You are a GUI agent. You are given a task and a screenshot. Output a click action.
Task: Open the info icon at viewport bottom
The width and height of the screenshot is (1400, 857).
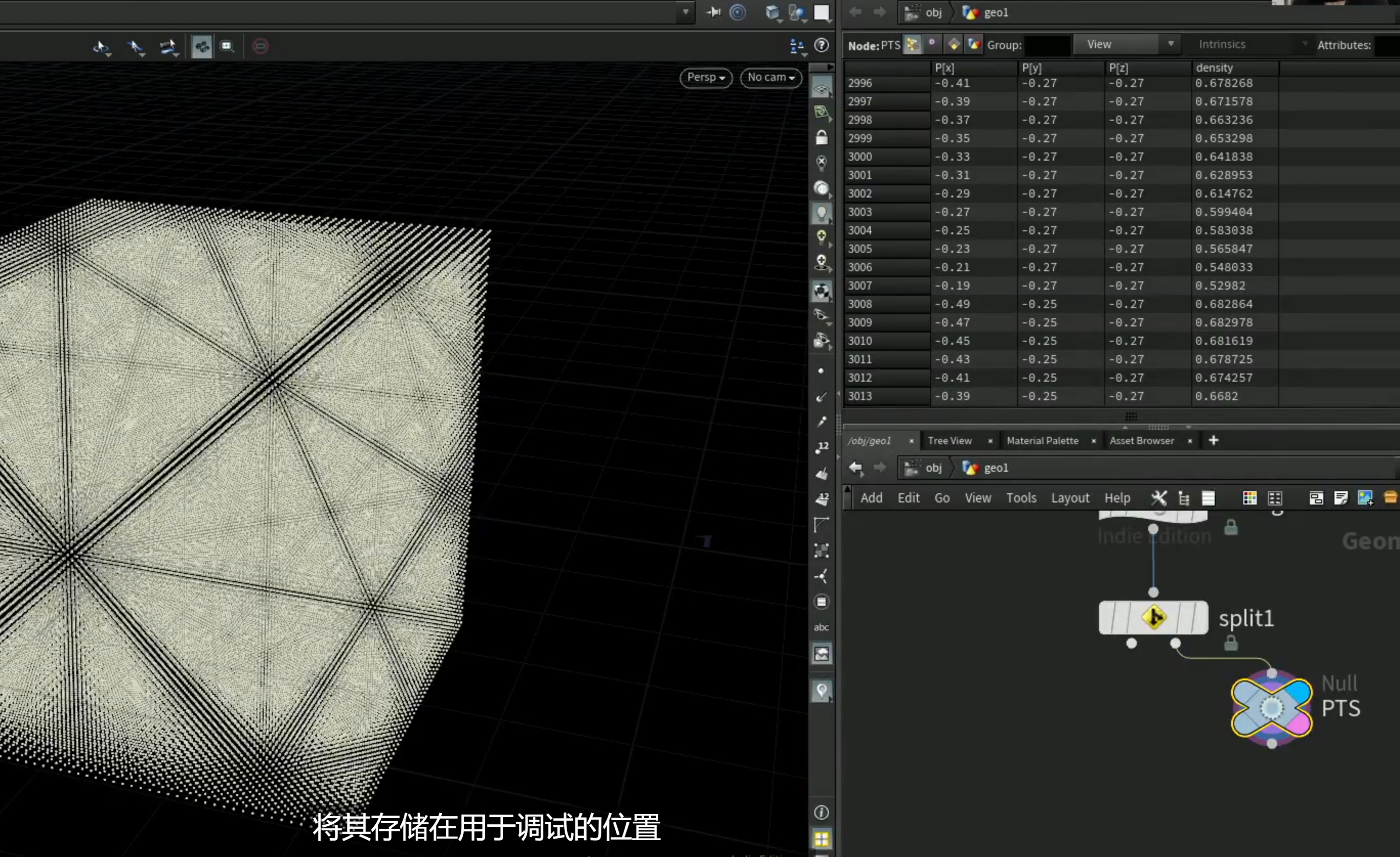tap(821, 812)
